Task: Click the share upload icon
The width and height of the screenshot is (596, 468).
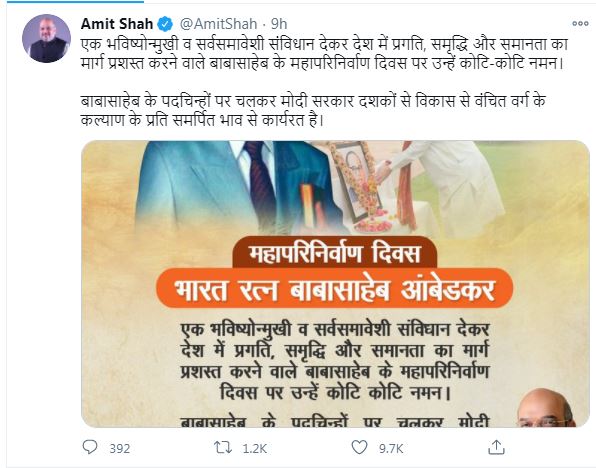Action: point(496,447)
